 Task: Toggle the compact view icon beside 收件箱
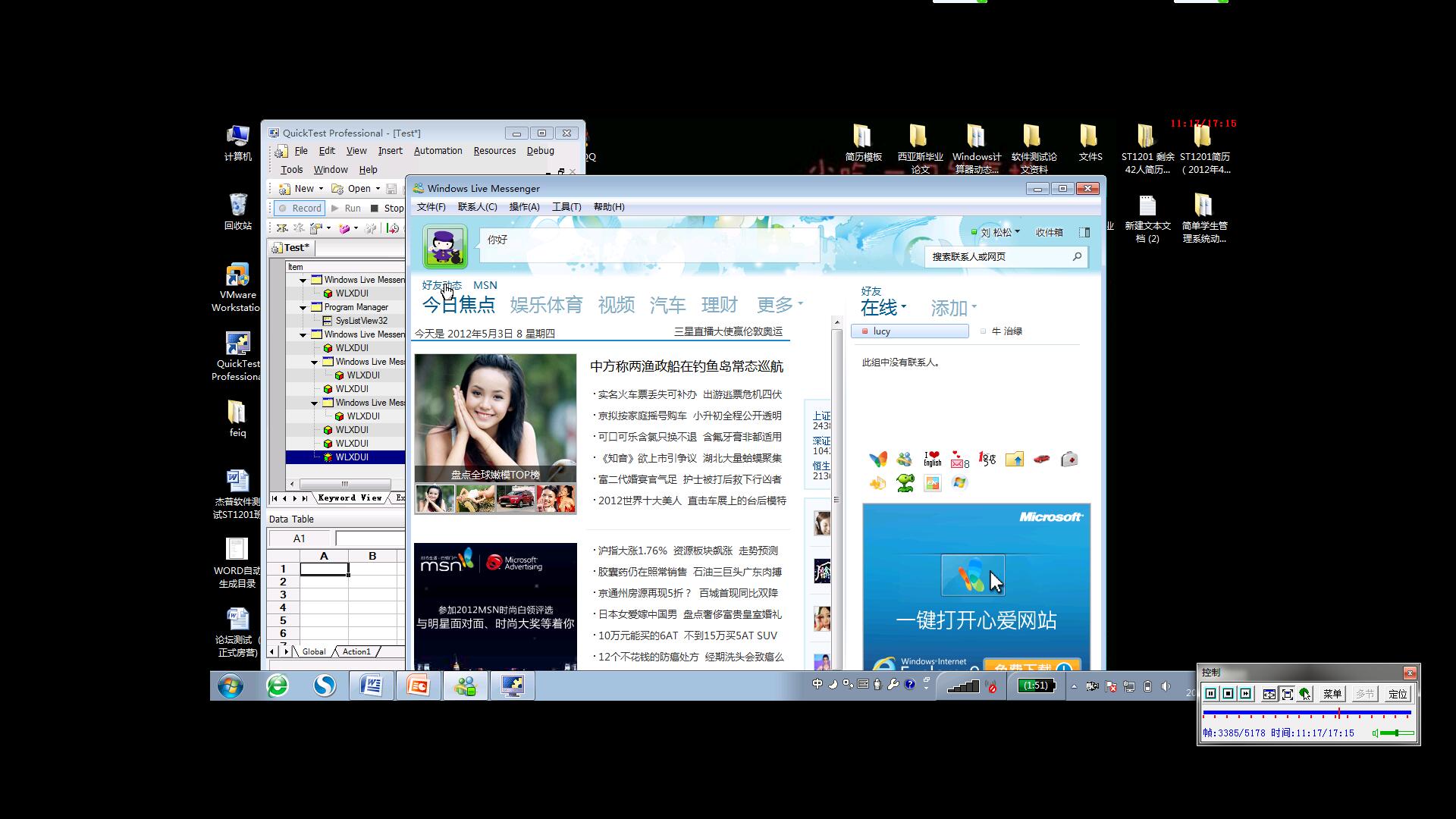tap(1084, 233)
